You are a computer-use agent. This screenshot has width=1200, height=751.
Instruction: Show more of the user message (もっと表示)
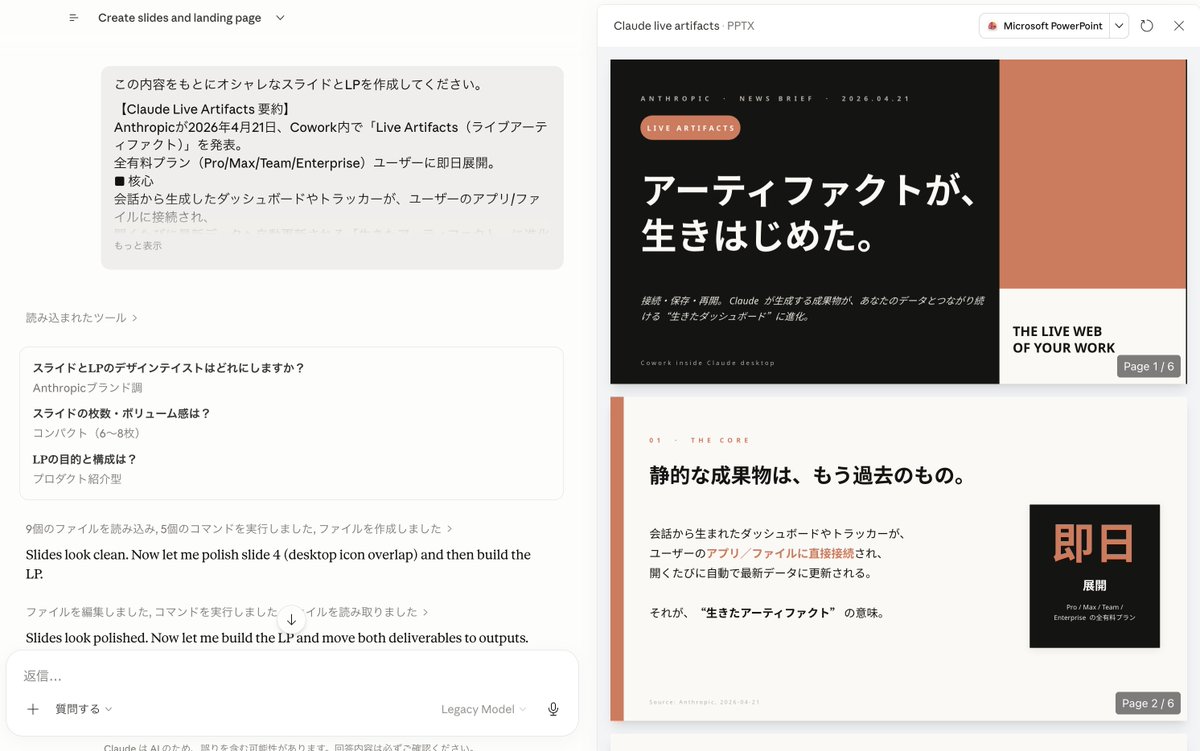[x=138, y=245]
